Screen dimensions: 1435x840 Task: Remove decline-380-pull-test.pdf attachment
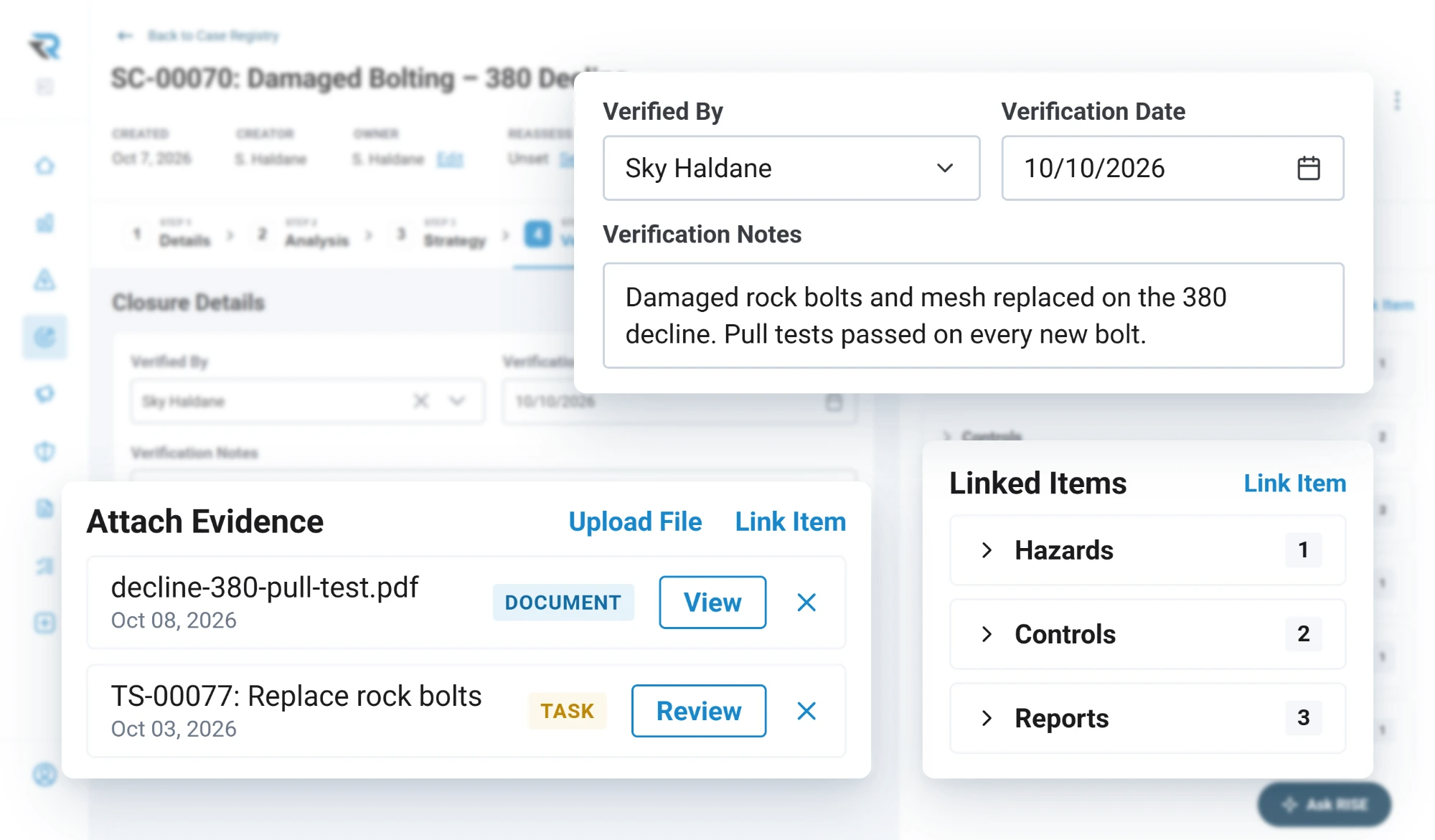806,603
